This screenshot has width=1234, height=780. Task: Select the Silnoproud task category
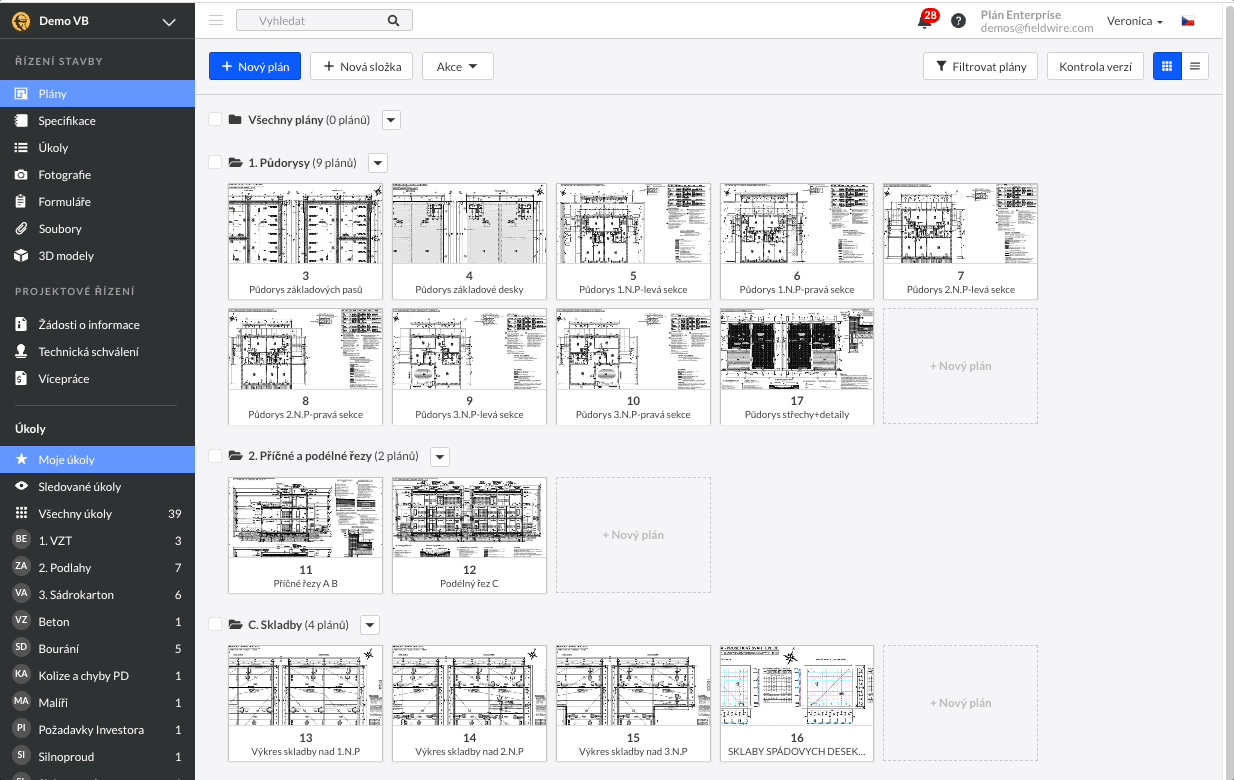(97, 757)
